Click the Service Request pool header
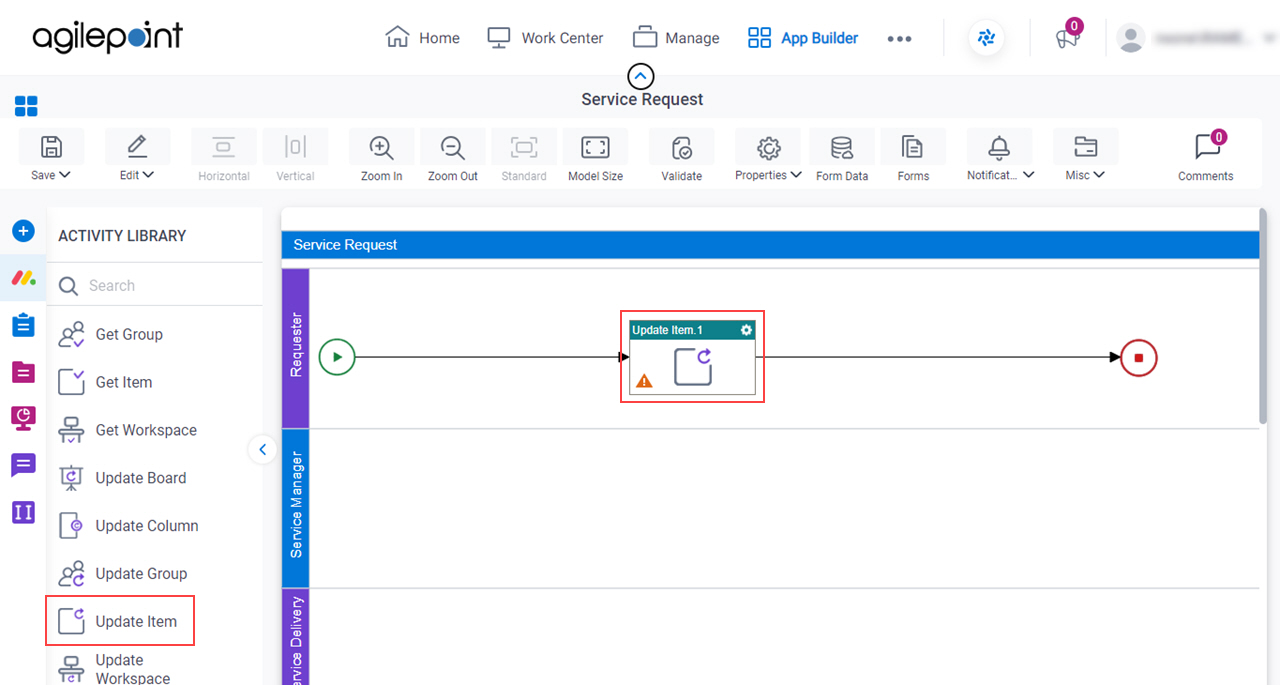Viewport: 1280px width, 685px height. click(770, 244)
